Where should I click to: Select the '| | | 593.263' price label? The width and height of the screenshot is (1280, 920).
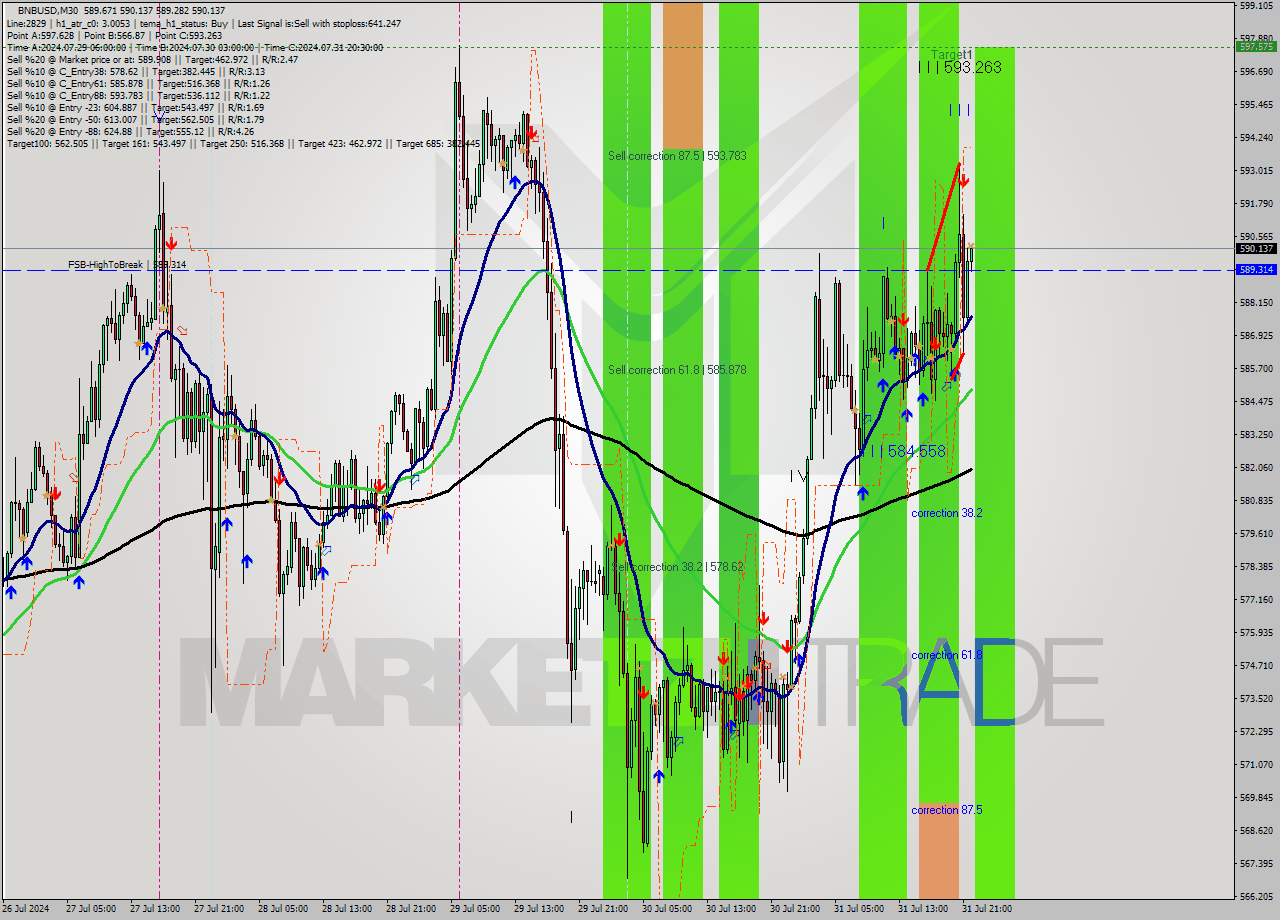(960, 68)
